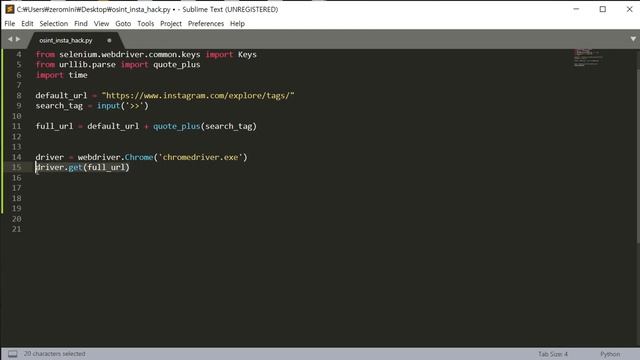Click 'search_tag' variable on line 9
640x360 pixels.
point(59,106)
